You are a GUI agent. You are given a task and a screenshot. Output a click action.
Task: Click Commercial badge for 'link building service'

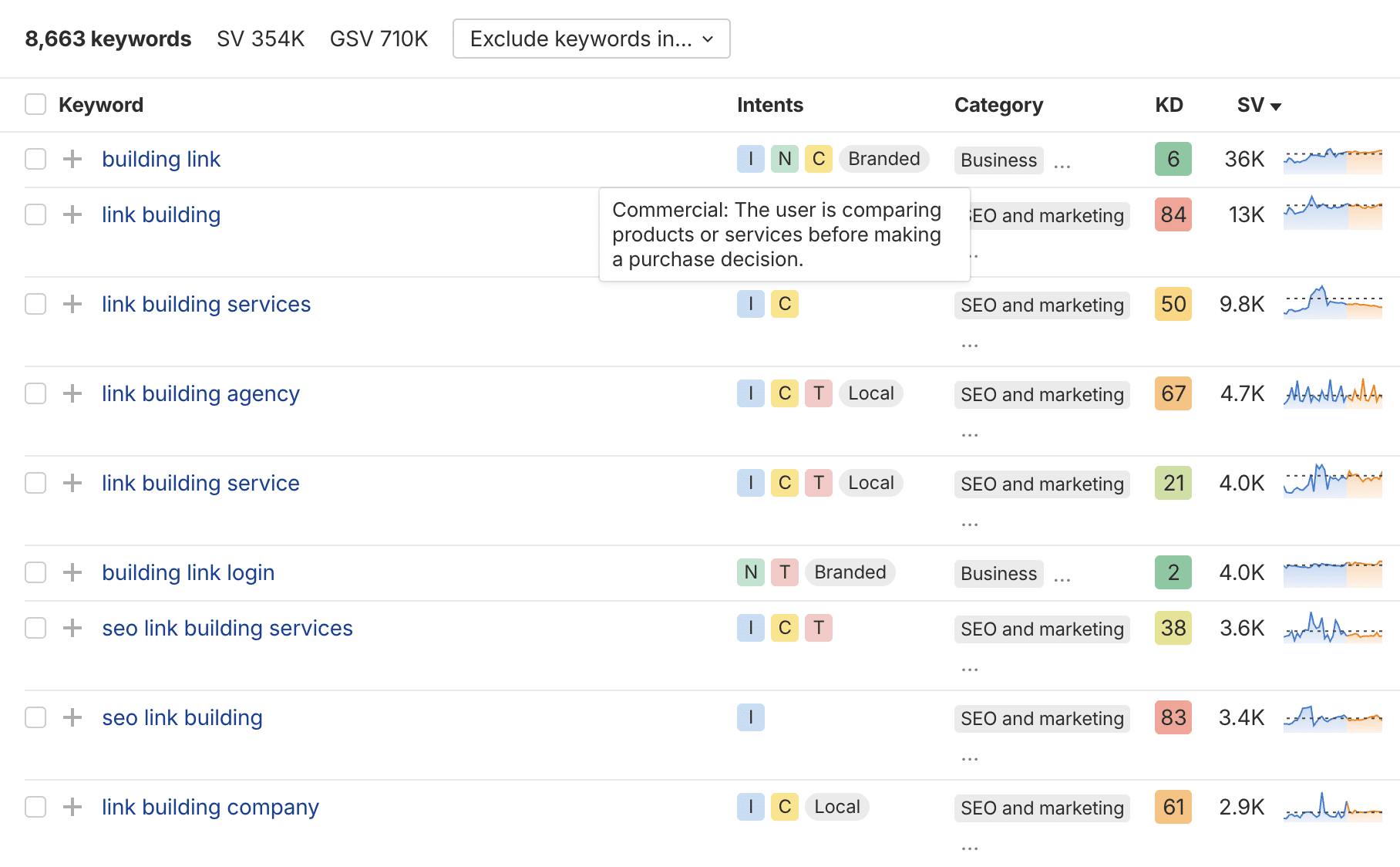pos(785,483)
